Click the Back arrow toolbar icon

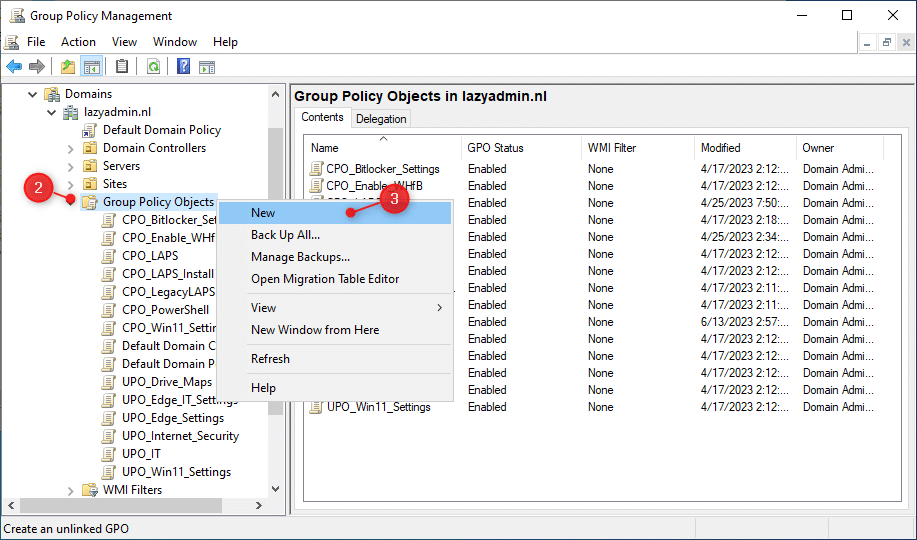click(14, 67)
